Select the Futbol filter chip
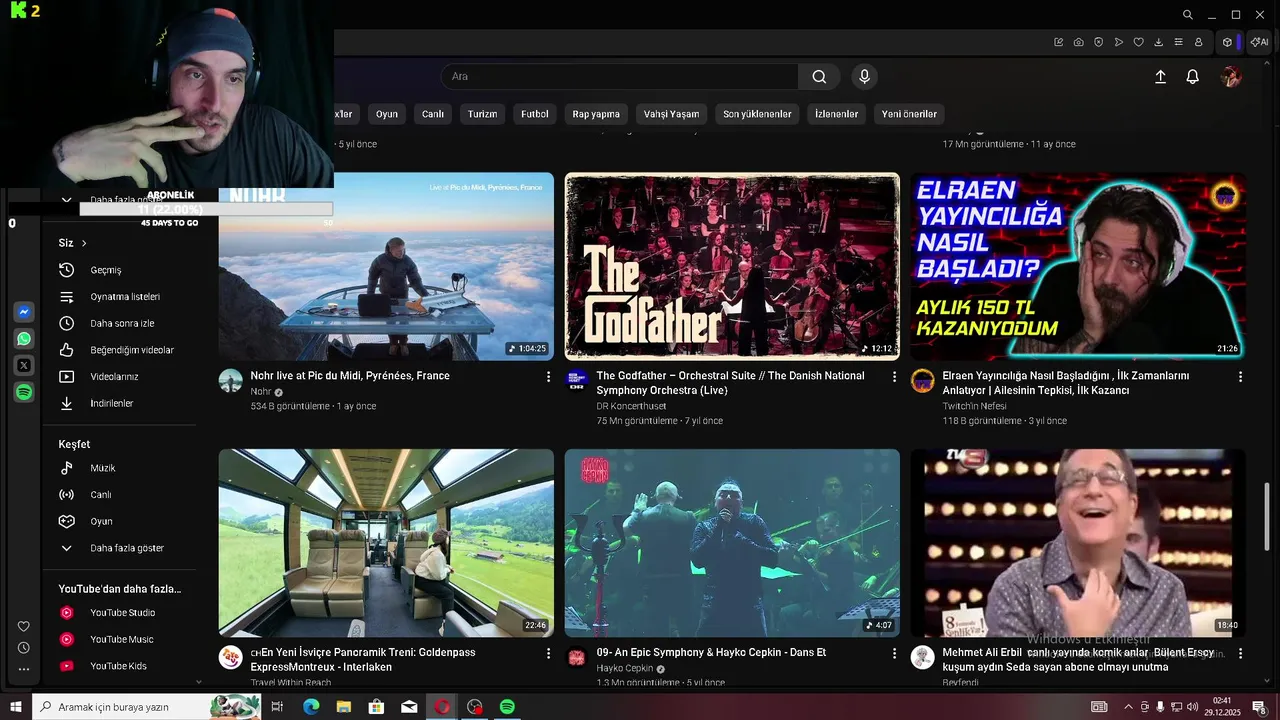 click(535, 114)
